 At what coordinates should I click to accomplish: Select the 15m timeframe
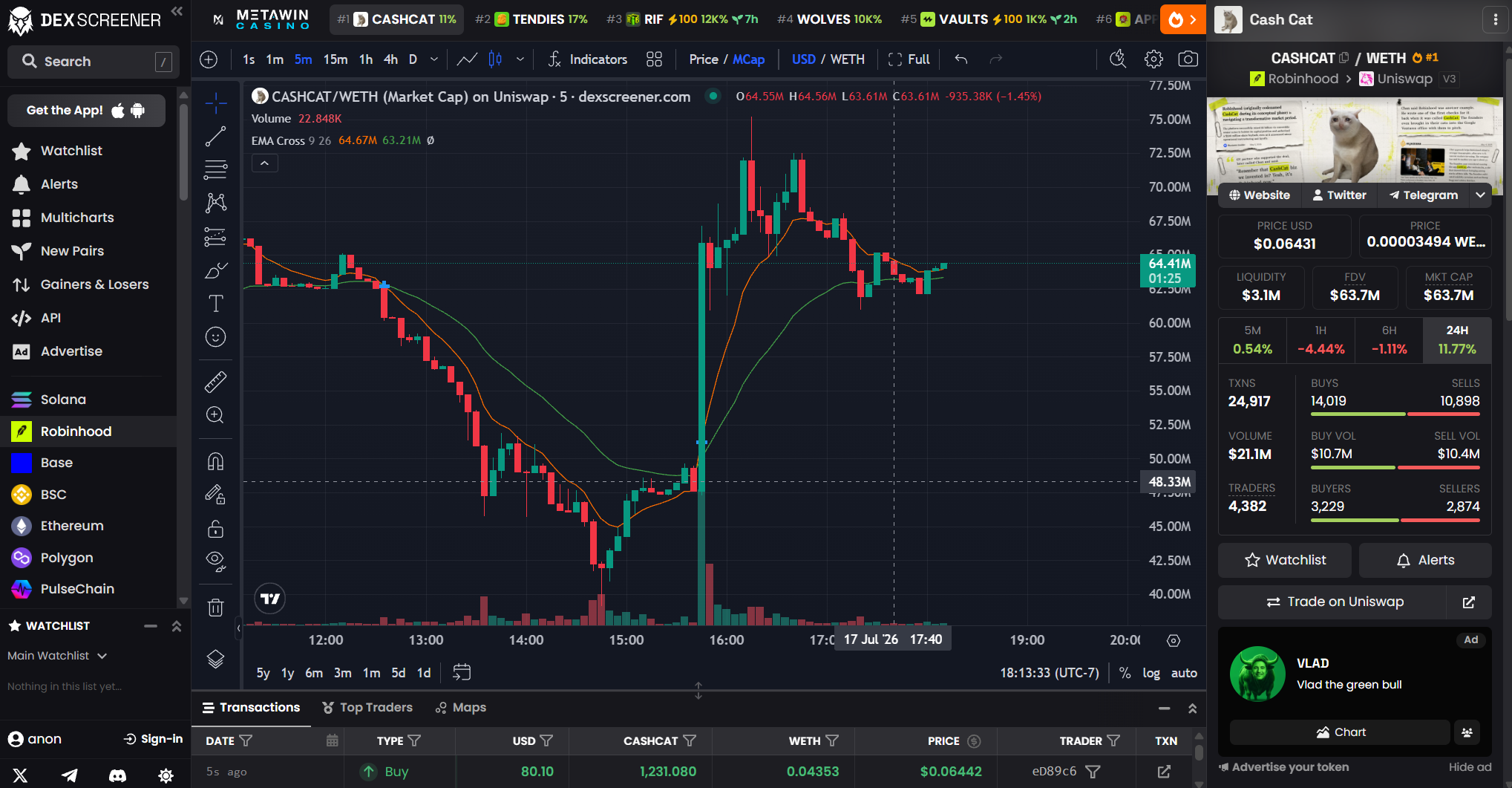tap(336, 59)
